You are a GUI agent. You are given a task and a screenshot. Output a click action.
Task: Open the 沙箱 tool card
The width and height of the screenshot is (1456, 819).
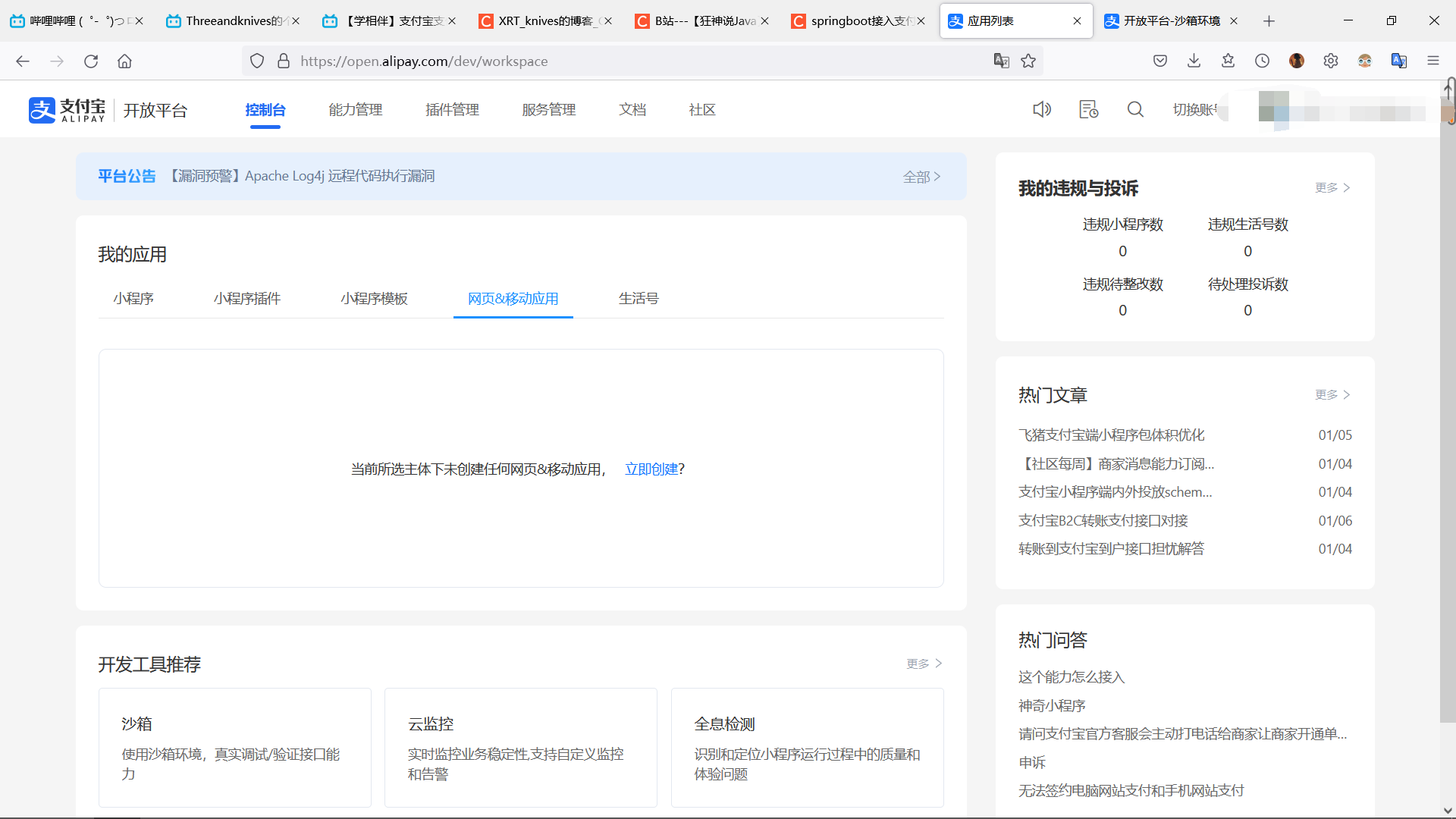tap(235, 748)
